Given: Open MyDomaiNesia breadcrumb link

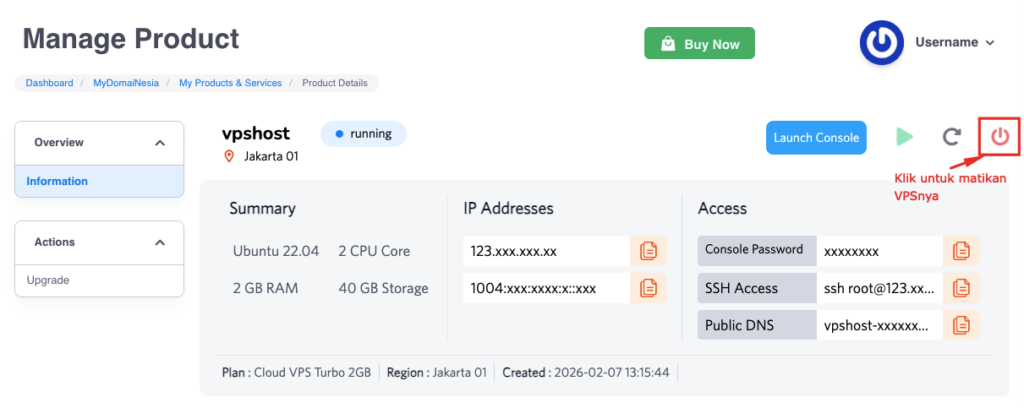Looking at the screenshot, I should 126,83.
